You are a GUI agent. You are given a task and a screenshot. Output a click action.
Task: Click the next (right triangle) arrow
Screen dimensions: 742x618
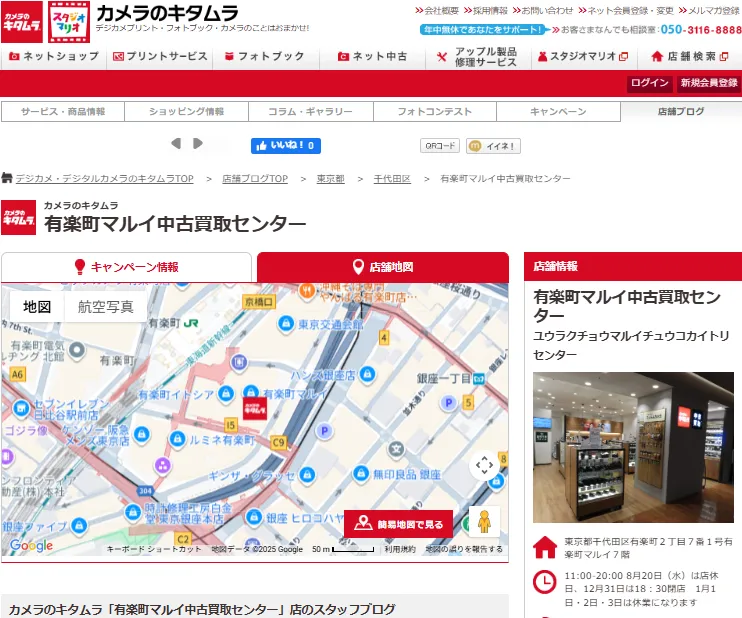(x=198, y=143)
